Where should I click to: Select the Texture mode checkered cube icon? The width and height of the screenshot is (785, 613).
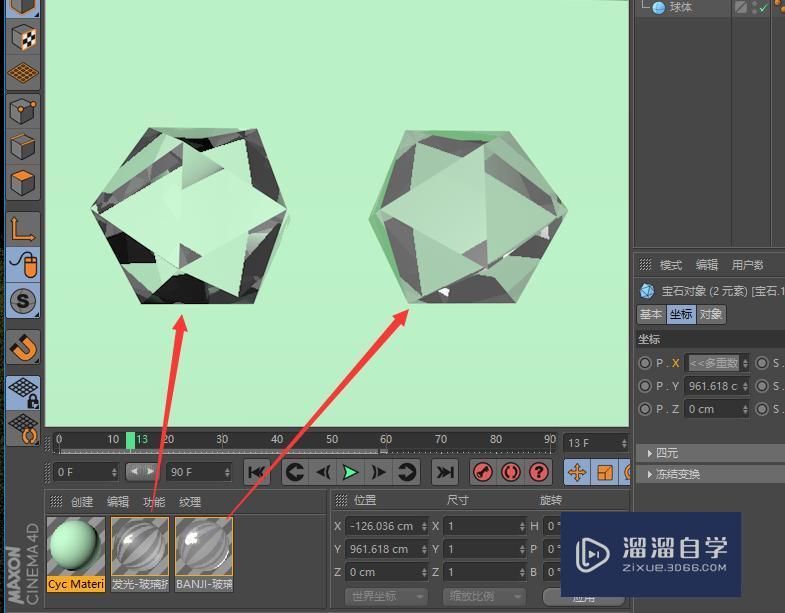pos(23,37)
